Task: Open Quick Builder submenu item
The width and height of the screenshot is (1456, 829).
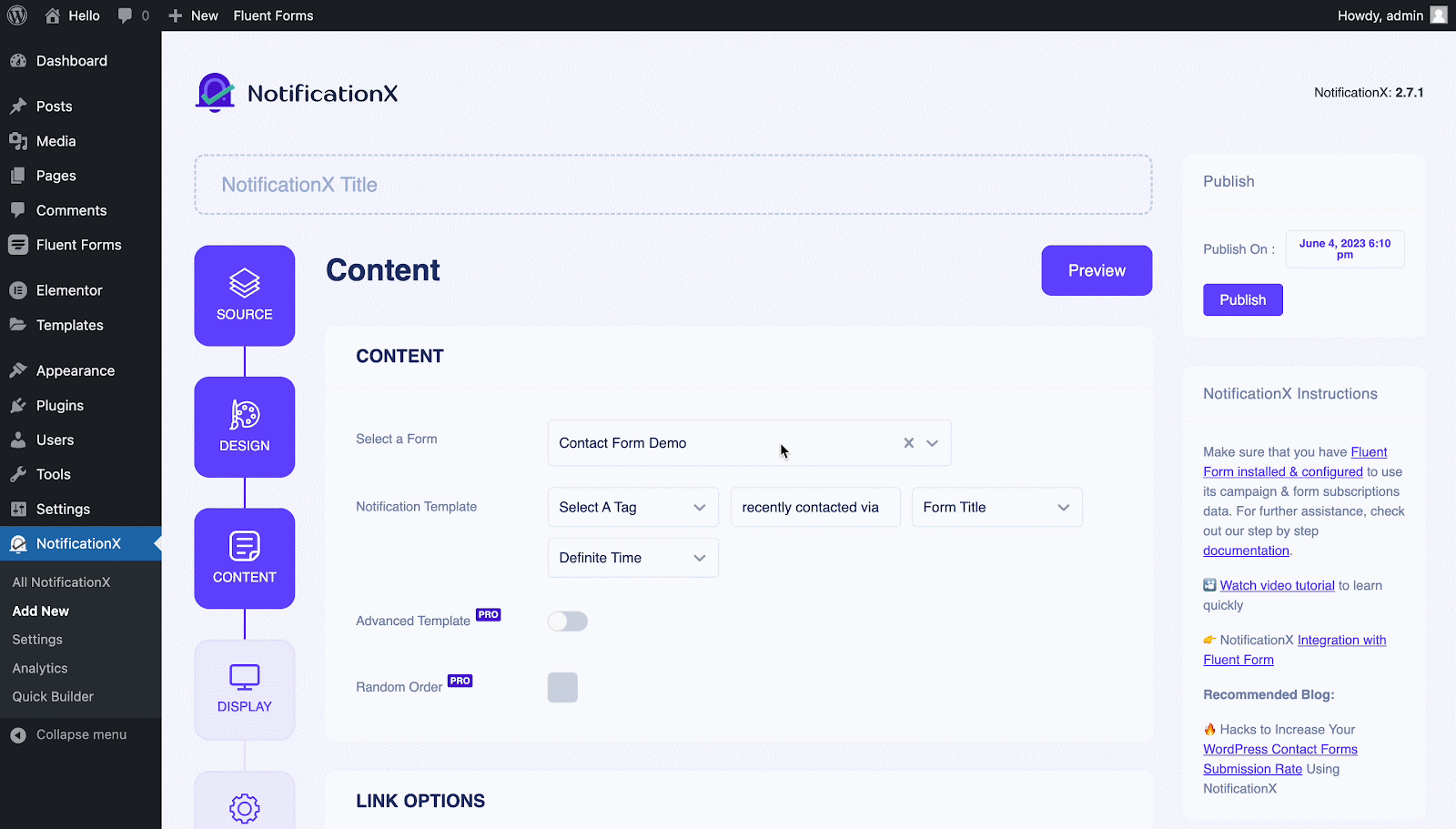Action: tap(53, 696)
